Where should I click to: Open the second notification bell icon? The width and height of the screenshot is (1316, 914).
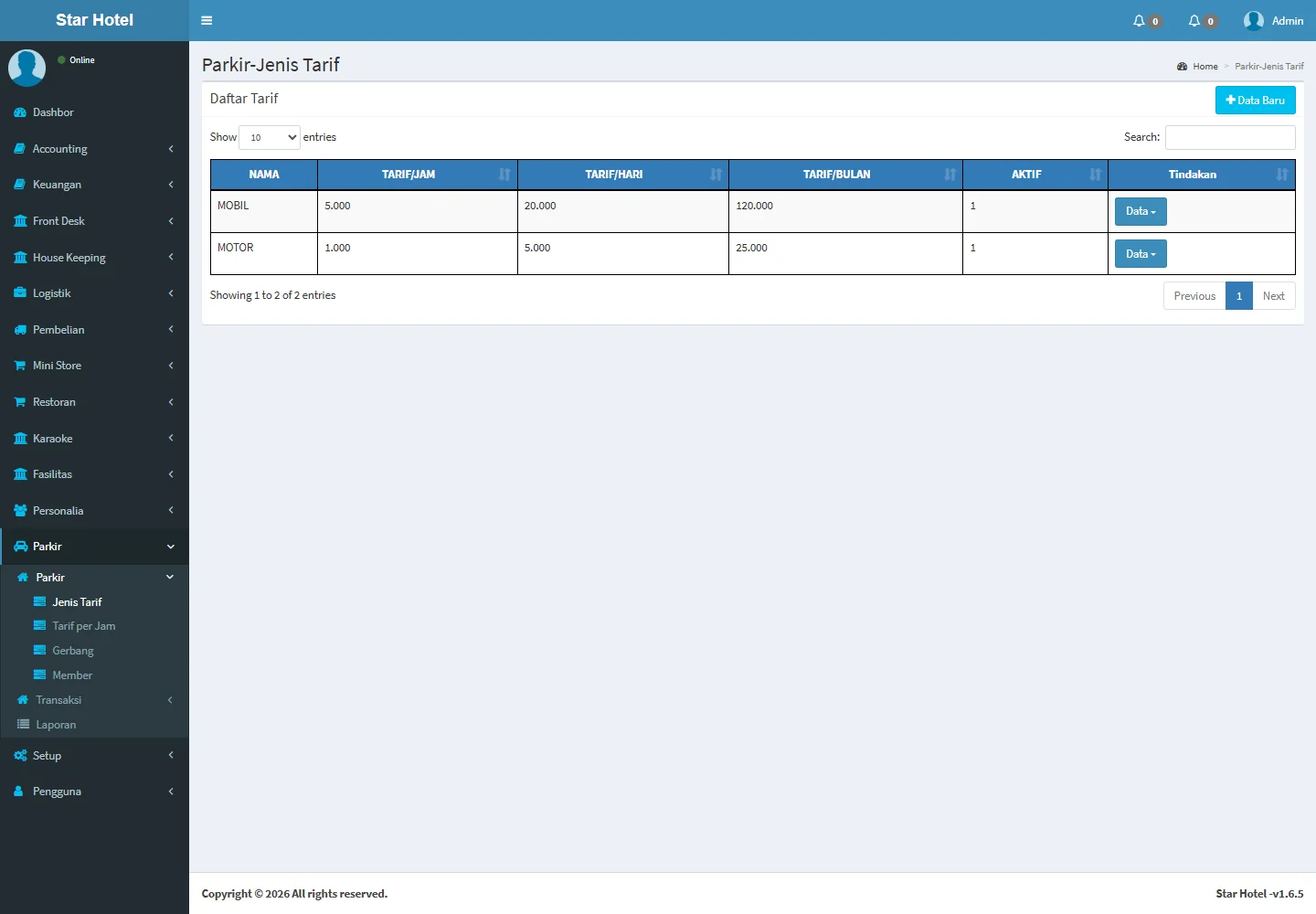[1194, 21]
